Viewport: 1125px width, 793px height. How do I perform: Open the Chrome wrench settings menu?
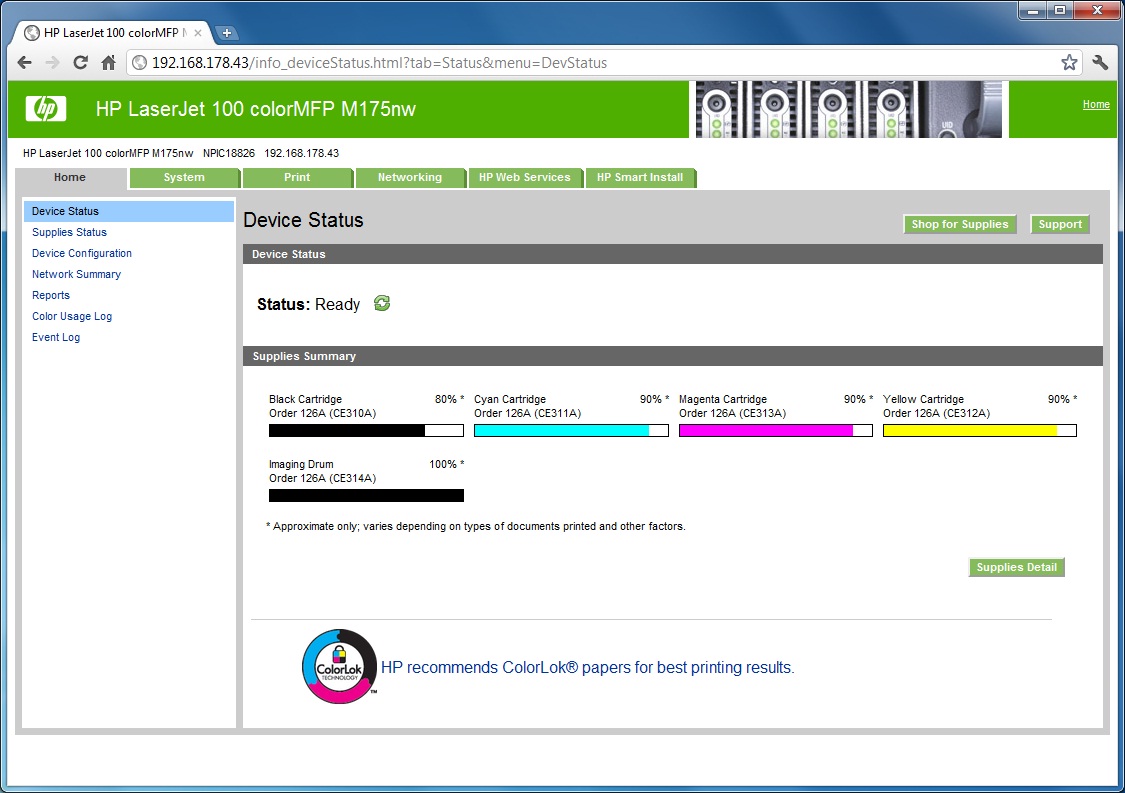tap(1100, 63)
